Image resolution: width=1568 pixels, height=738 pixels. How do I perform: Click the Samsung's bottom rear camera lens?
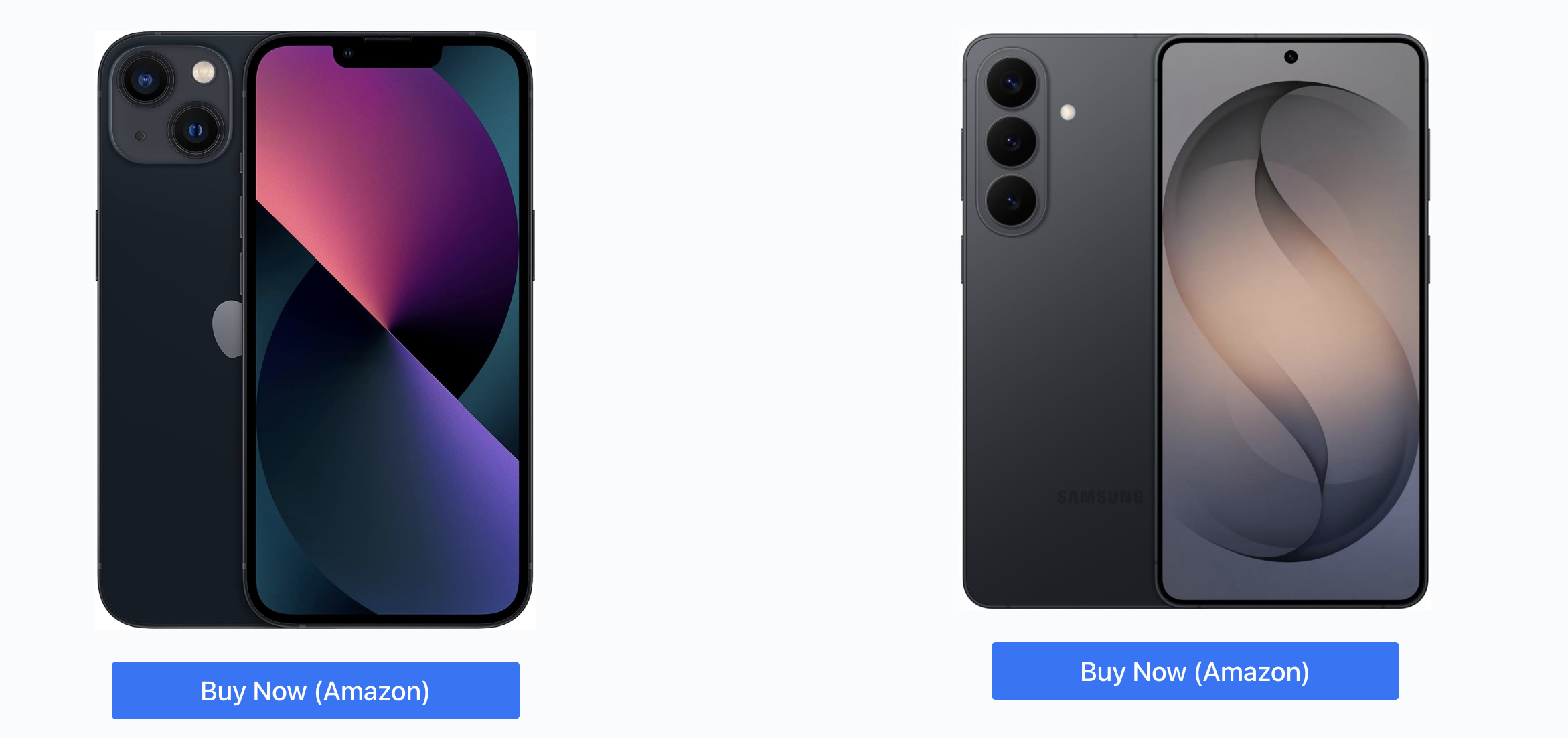1011,201
